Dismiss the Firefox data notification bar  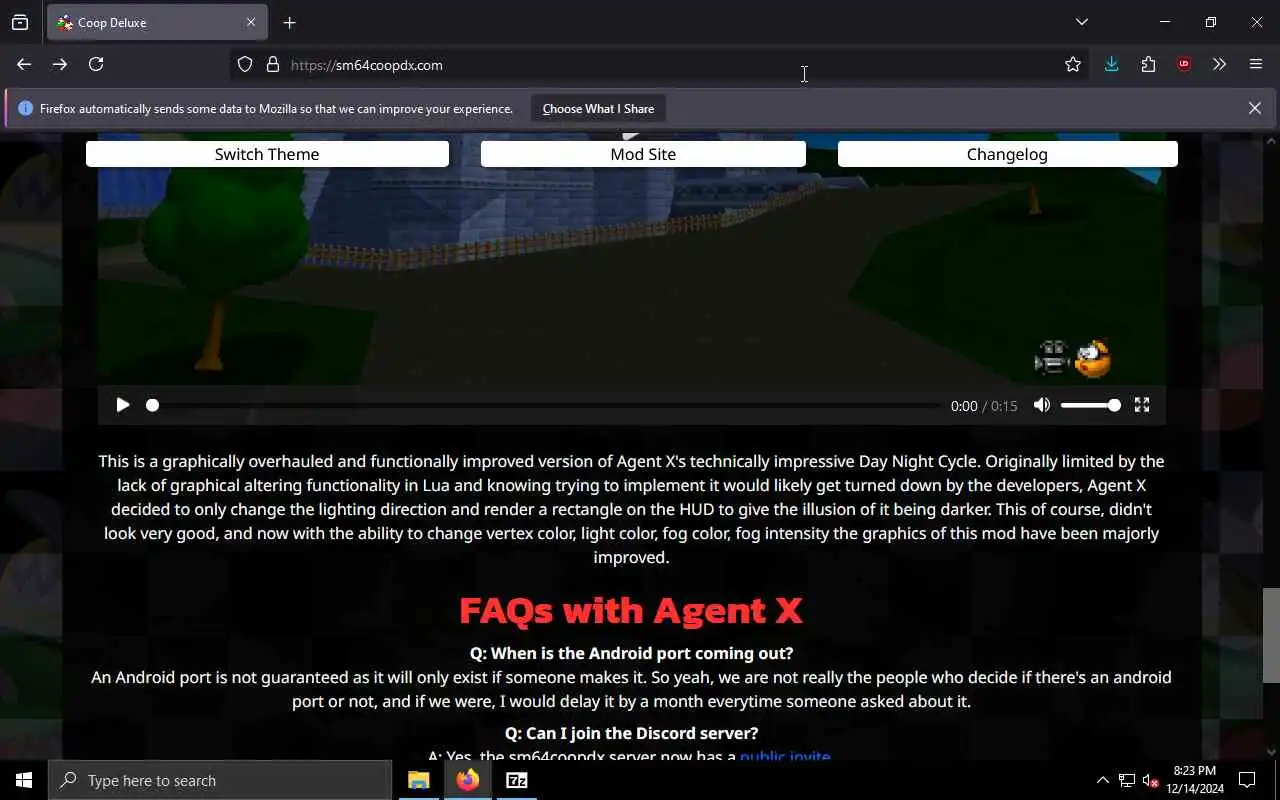tap(1255, 108)
